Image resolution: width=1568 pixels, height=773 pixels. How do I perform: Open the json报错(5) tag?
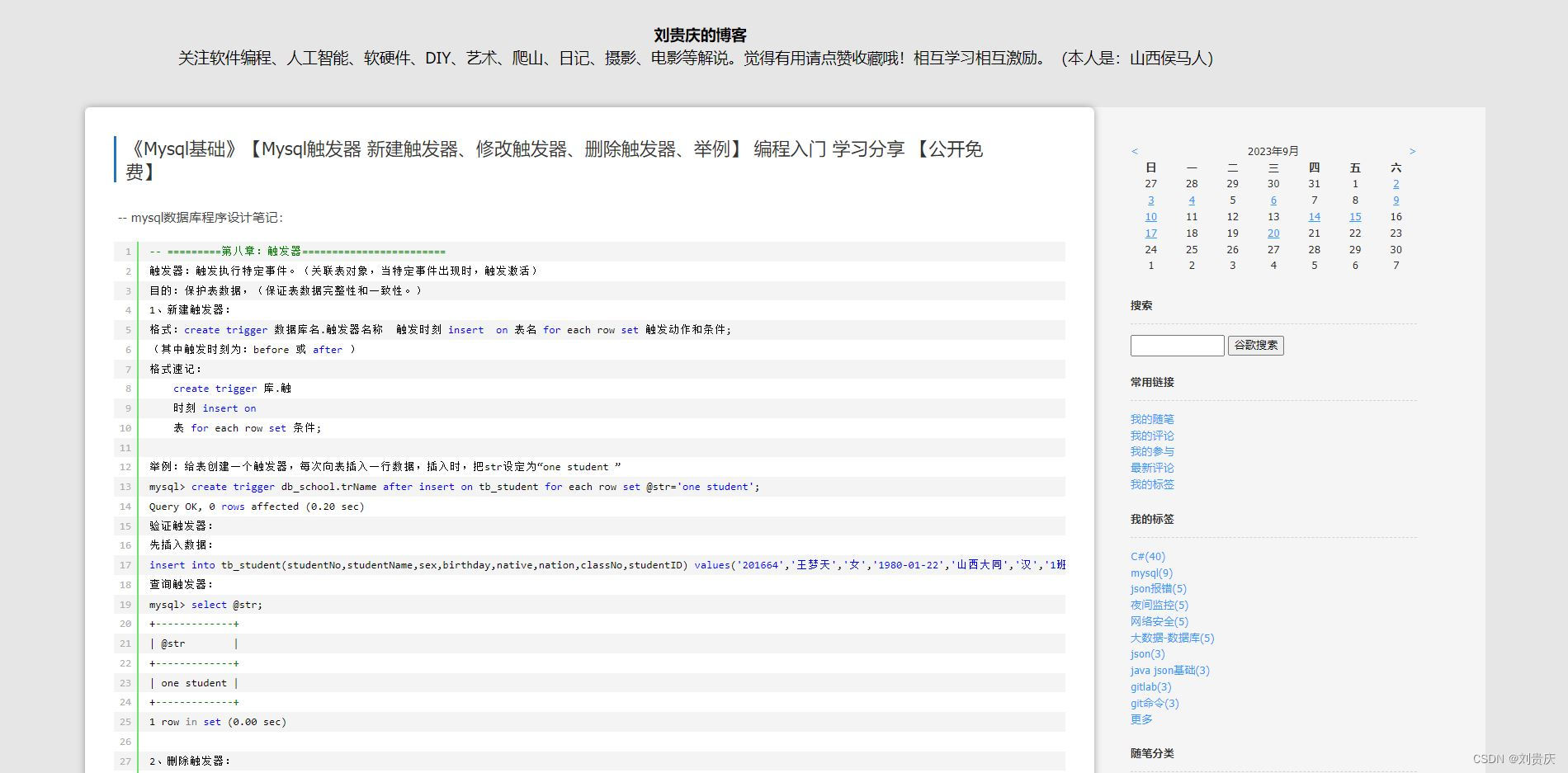click(1159, 589)
